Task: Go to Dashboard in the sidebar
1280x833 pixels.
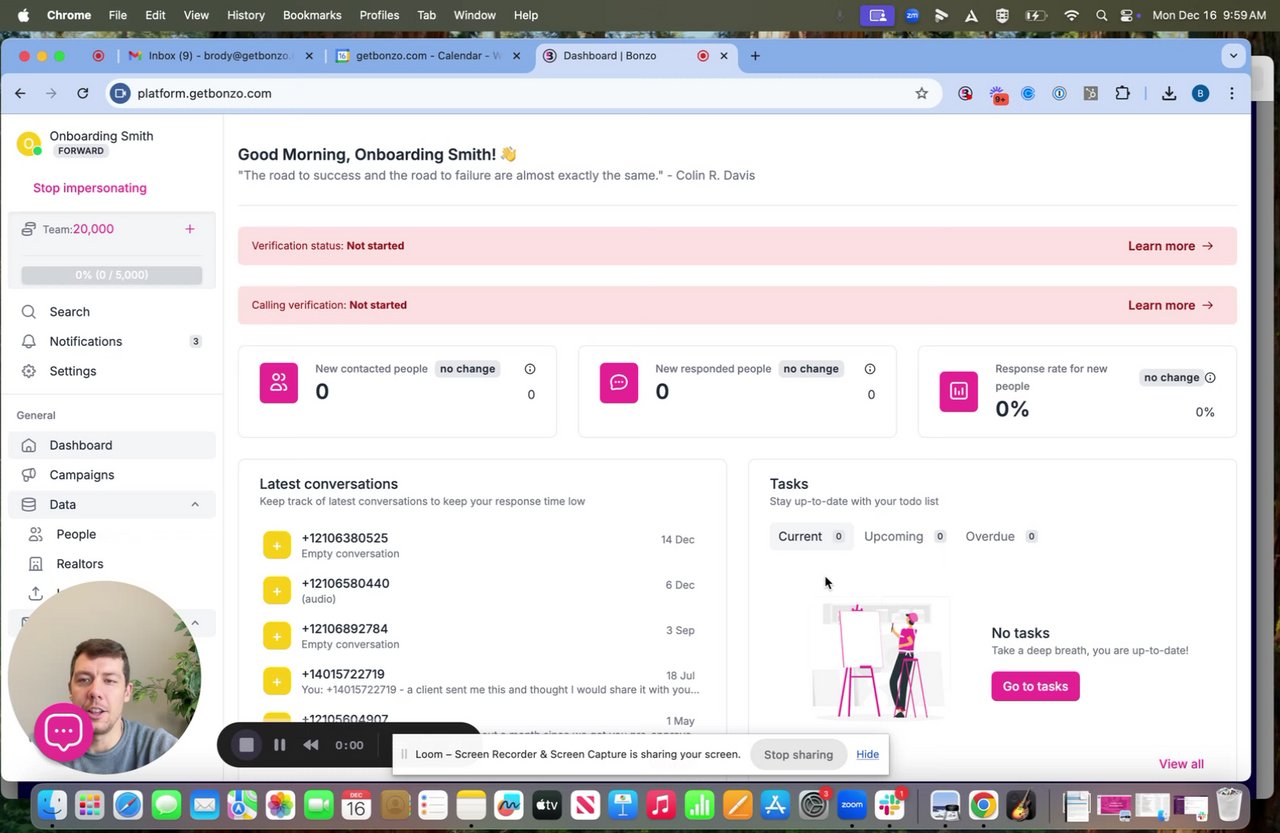Action: pyautogui.click(x=112, y=445)
